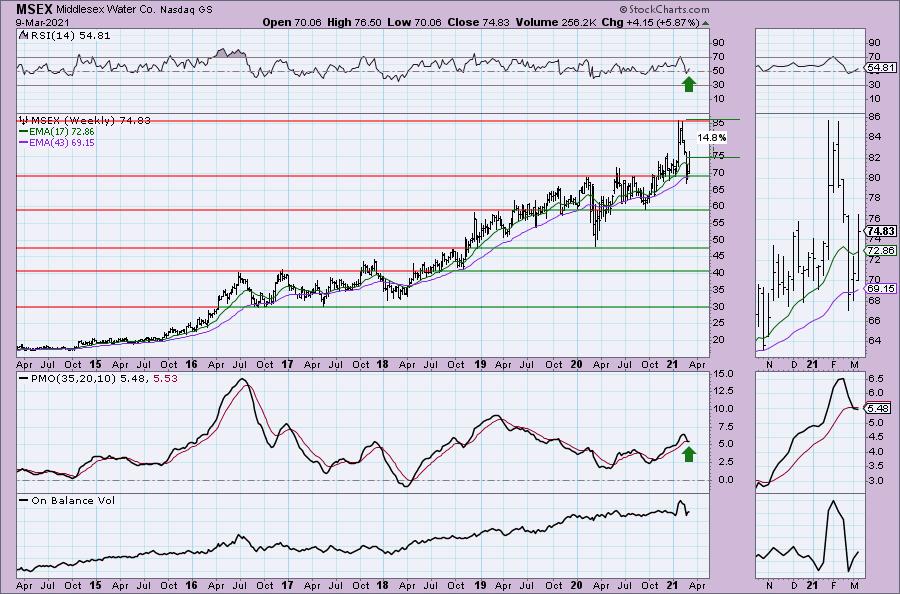Screen dimensions: 900x594
Task: Click the MSEX ticker symbol title
Action: (34, 9)
